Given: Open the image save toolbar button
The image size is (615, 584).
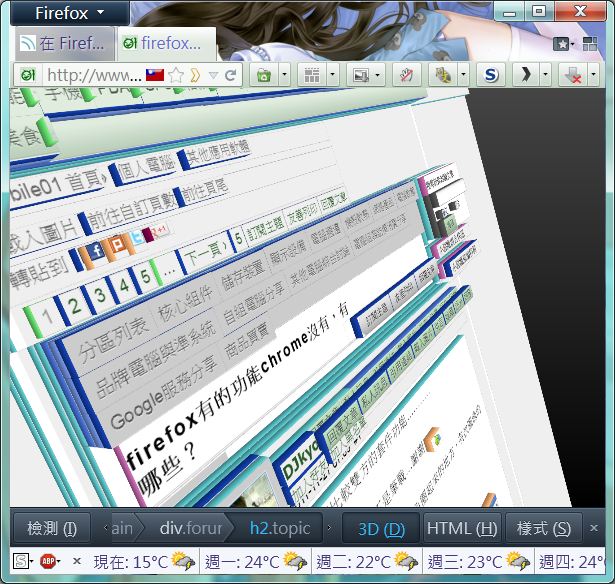Looking at the screenshot, I should pyautogui.click(x=366, y=75).
